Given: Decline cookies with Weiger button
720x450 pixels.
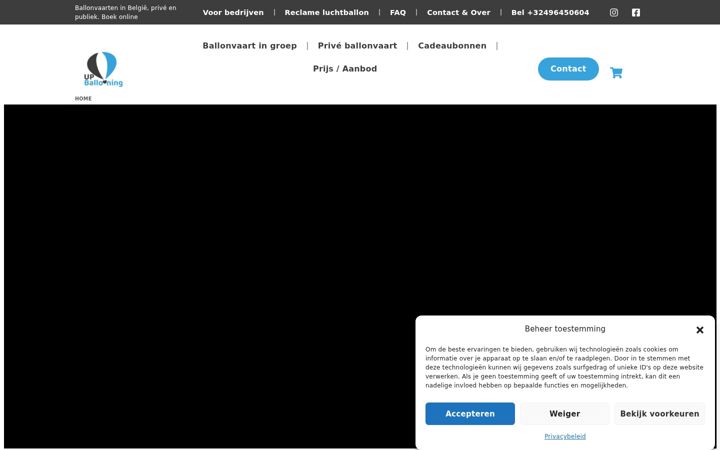Looking at the screenshot, I should click(564, 414).
